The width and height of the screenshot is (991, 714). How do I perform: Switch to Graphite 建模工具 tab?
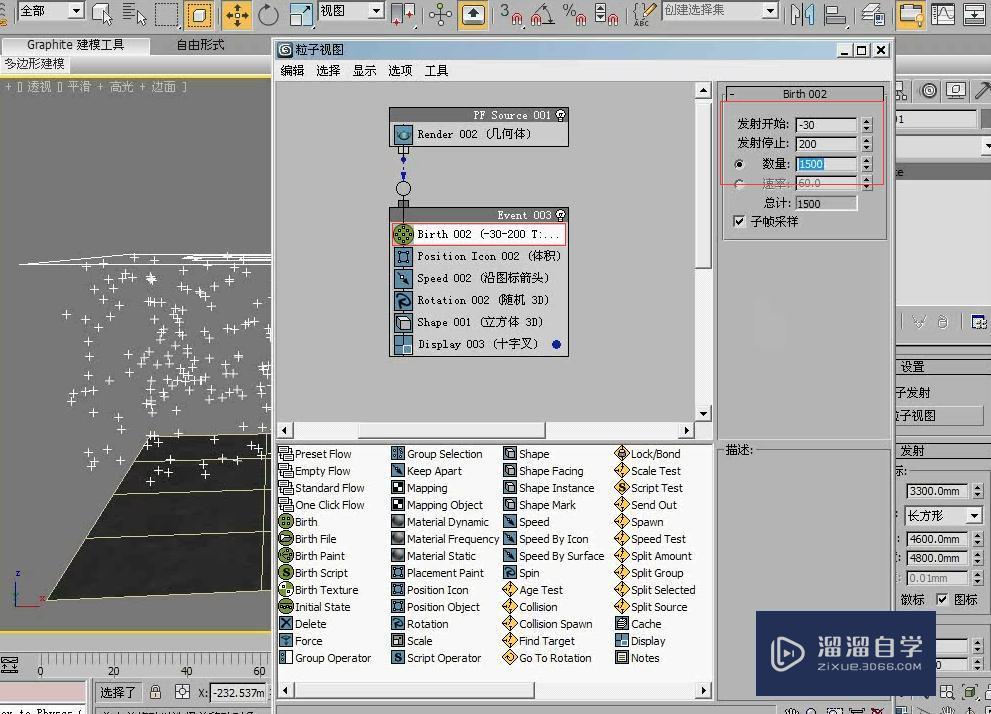tap(75, 45)
